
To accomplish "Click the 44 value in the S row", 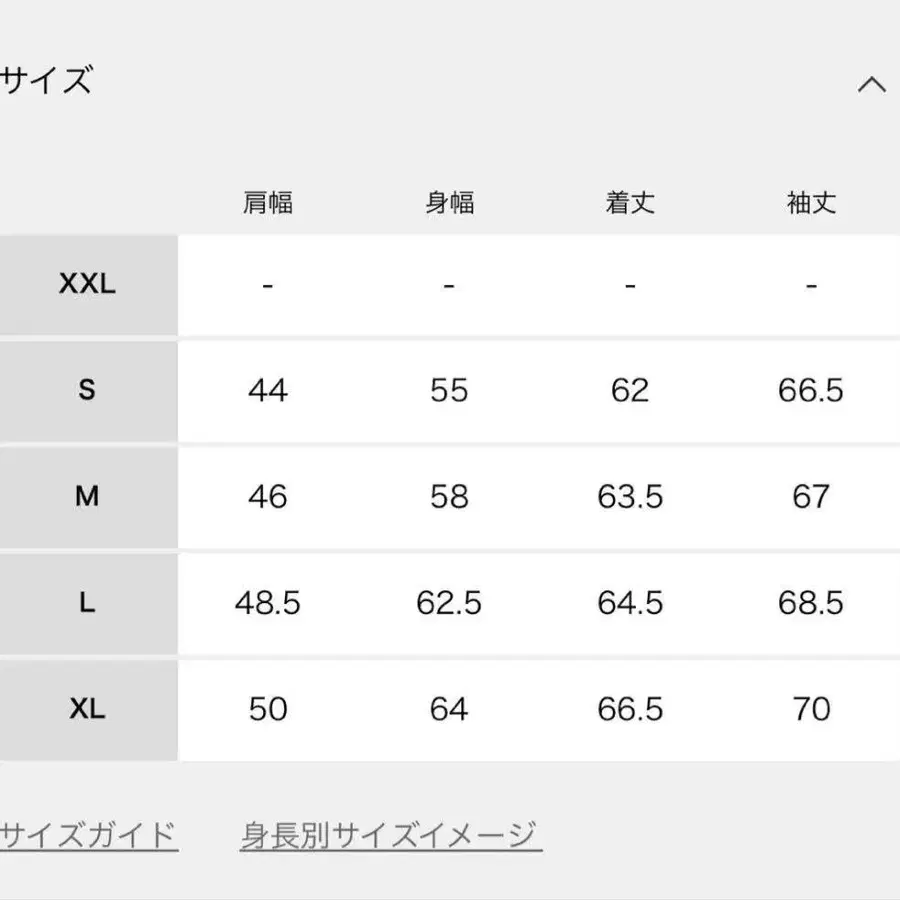I will [268, 390].
